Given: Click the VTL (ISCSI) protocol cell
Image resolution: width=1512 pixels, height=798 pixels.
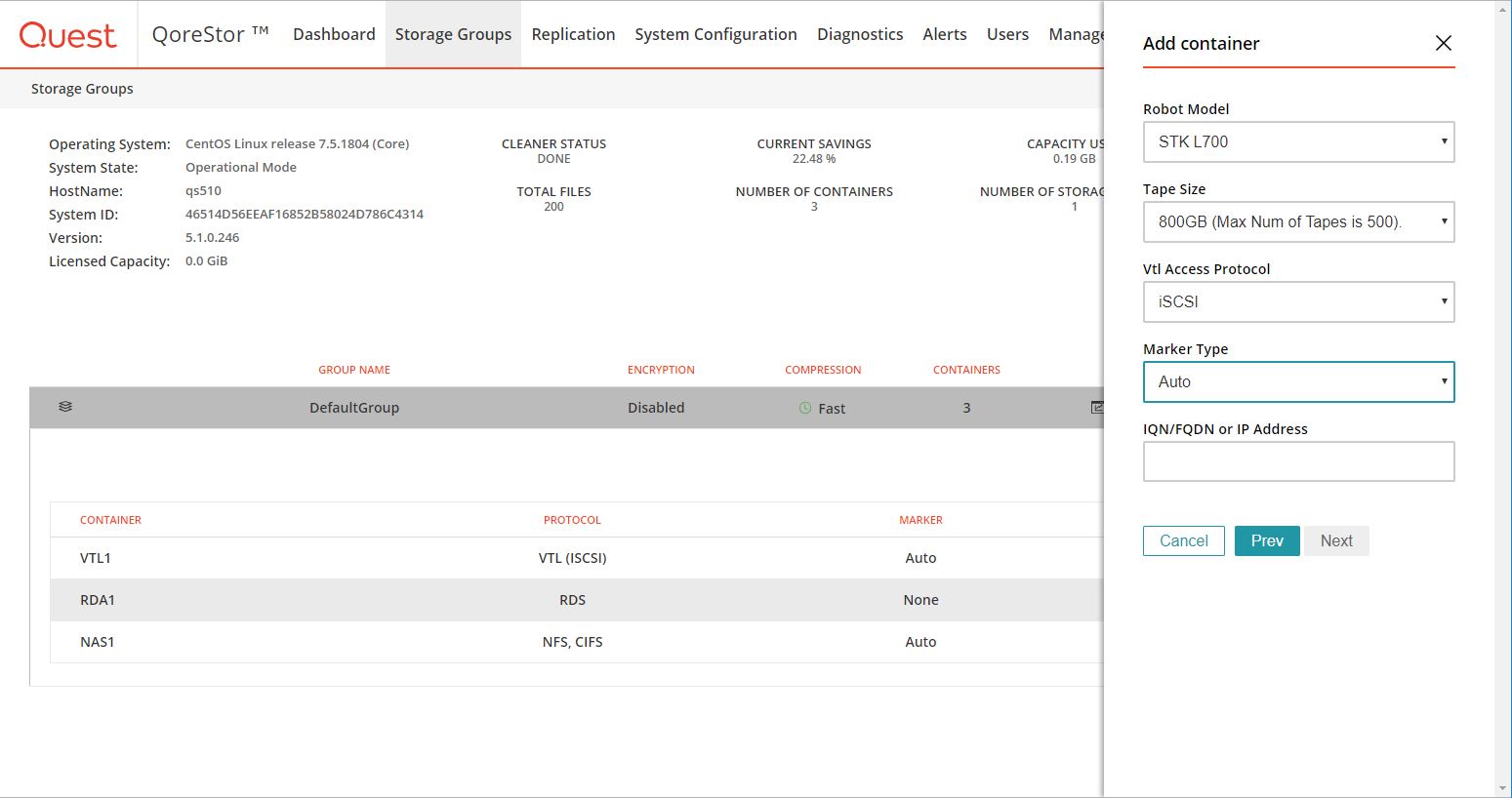Looking at the screenshot, I should point(572,558).
